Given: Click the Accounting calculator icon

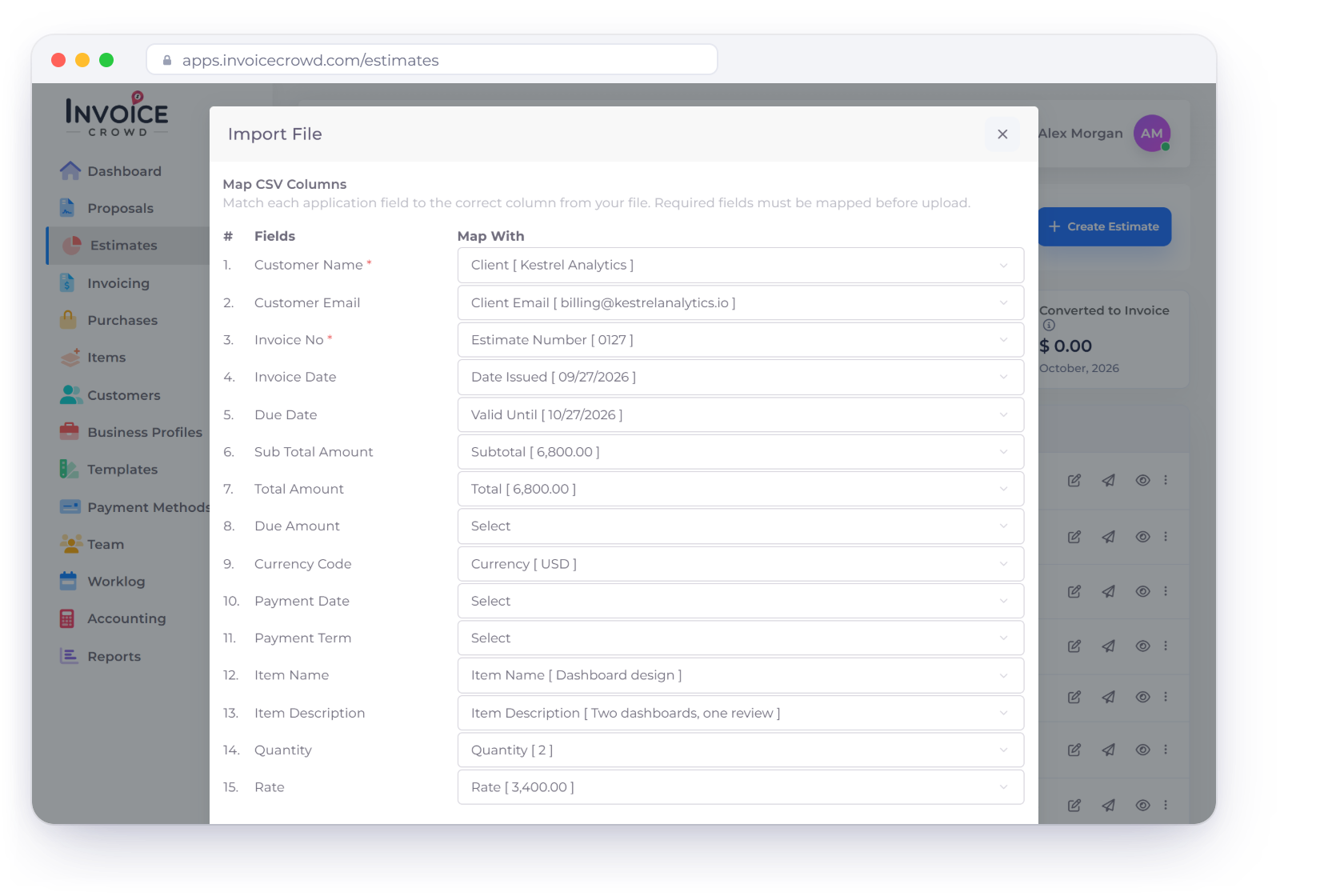Looking at the screenshot, I should pos(67,618).
